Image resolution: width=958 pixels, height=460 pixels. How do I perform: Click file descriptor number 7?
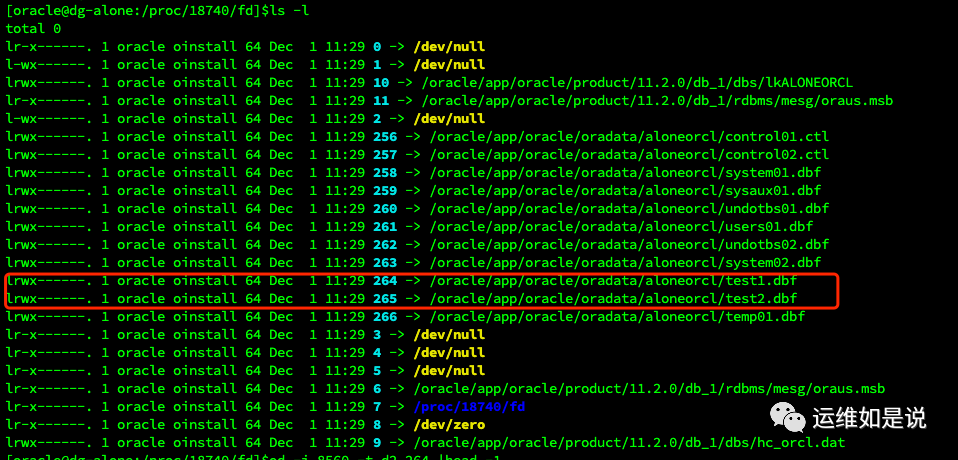(x=377, y=407)
